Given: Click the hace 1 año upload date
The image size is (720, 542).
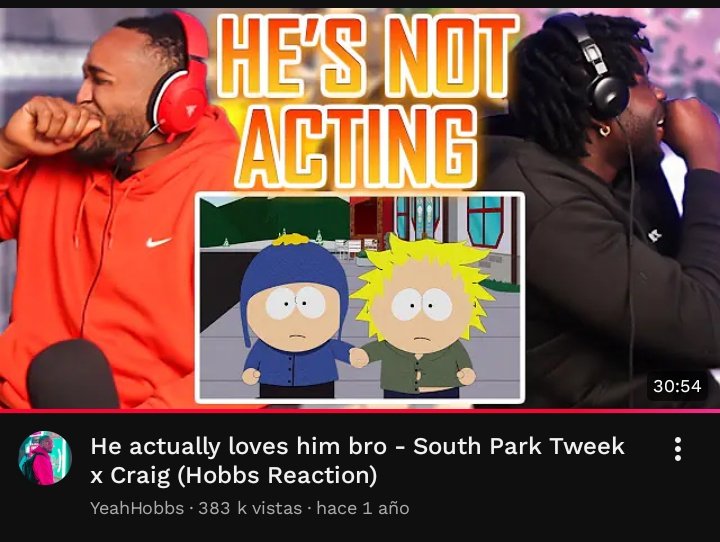Looking at the screenshot, I should point(363,508).
